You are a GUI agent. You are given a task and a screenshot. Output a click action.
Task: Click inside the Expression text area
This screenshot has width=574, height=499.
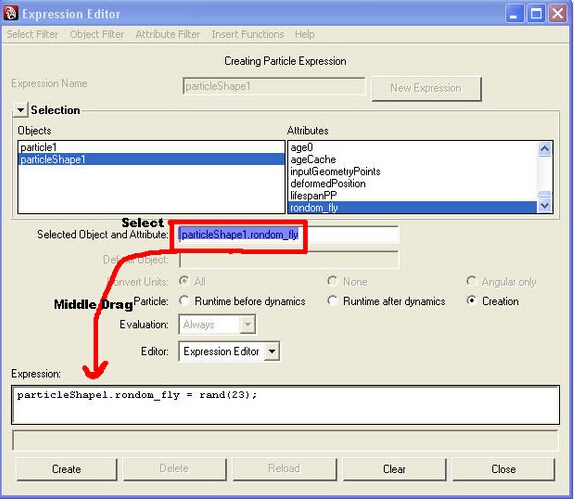(286, 405)
